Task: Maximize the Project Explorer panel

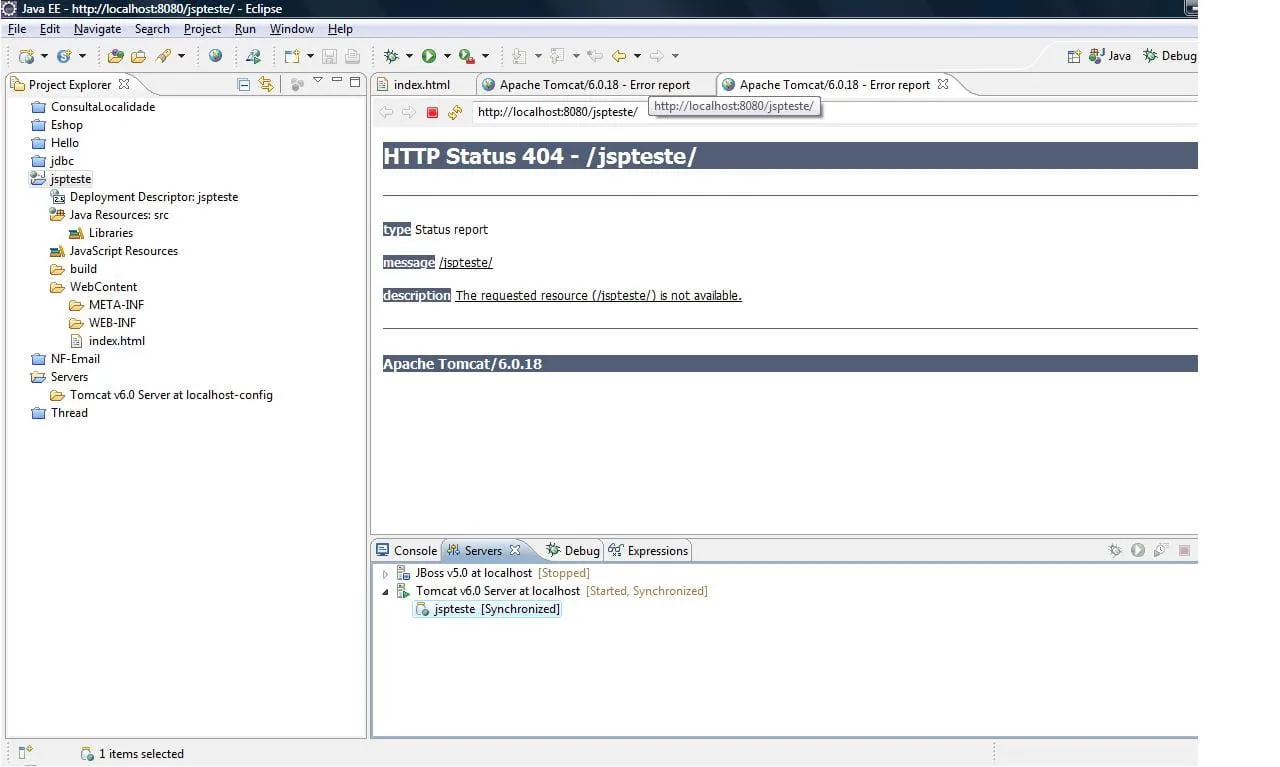Action: [355, 82]
